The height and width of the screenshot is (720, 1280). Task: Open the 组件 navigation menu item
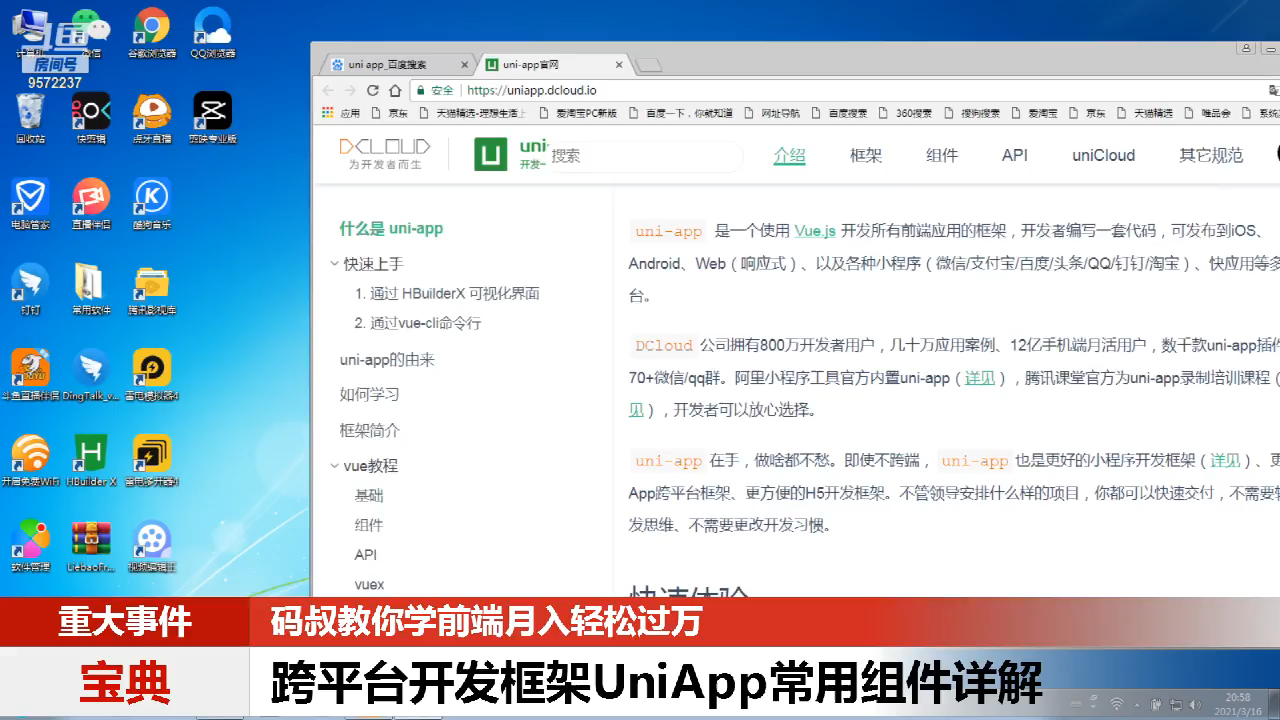click(x=941, y=156)
